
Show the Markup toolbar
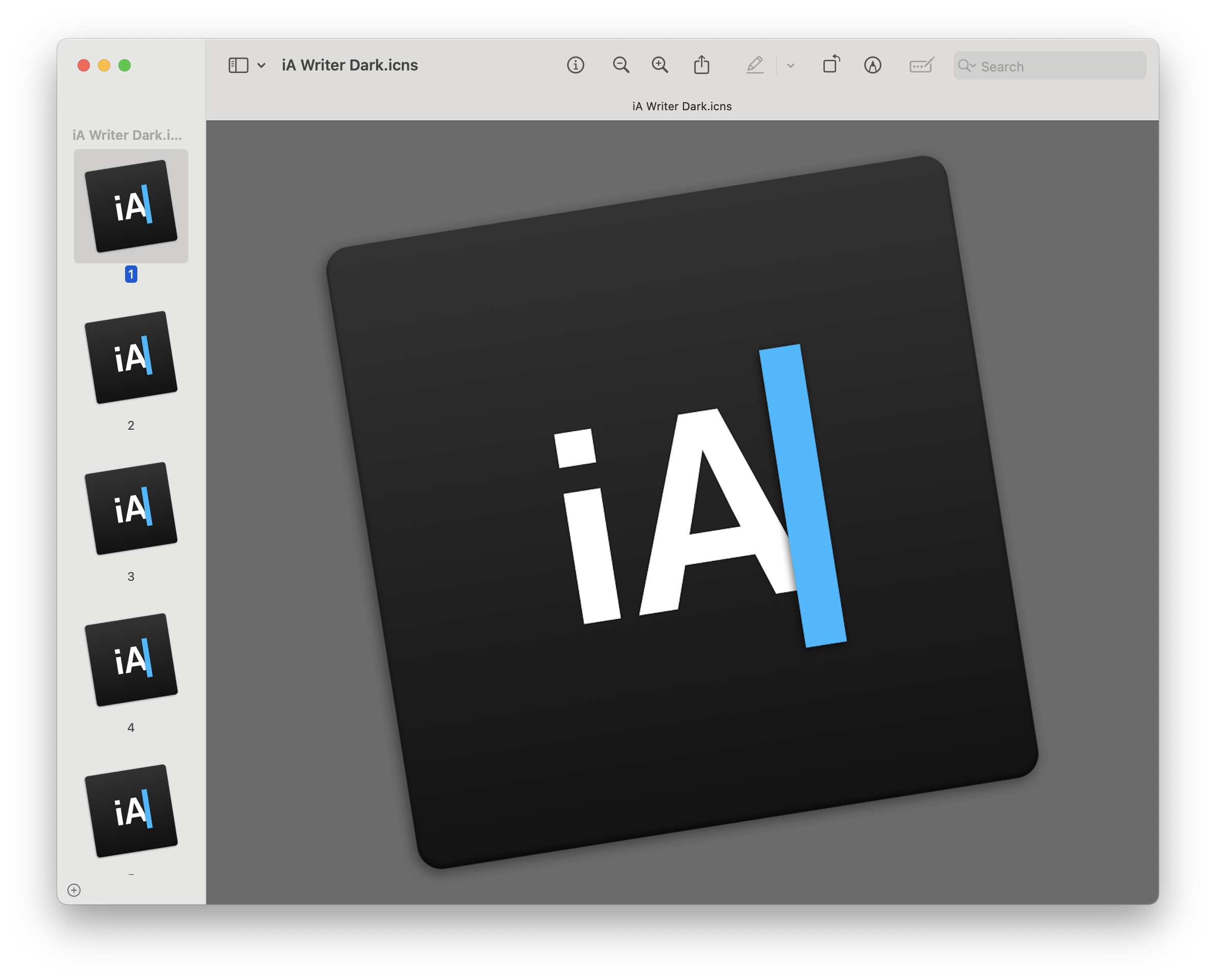[872, 65]
